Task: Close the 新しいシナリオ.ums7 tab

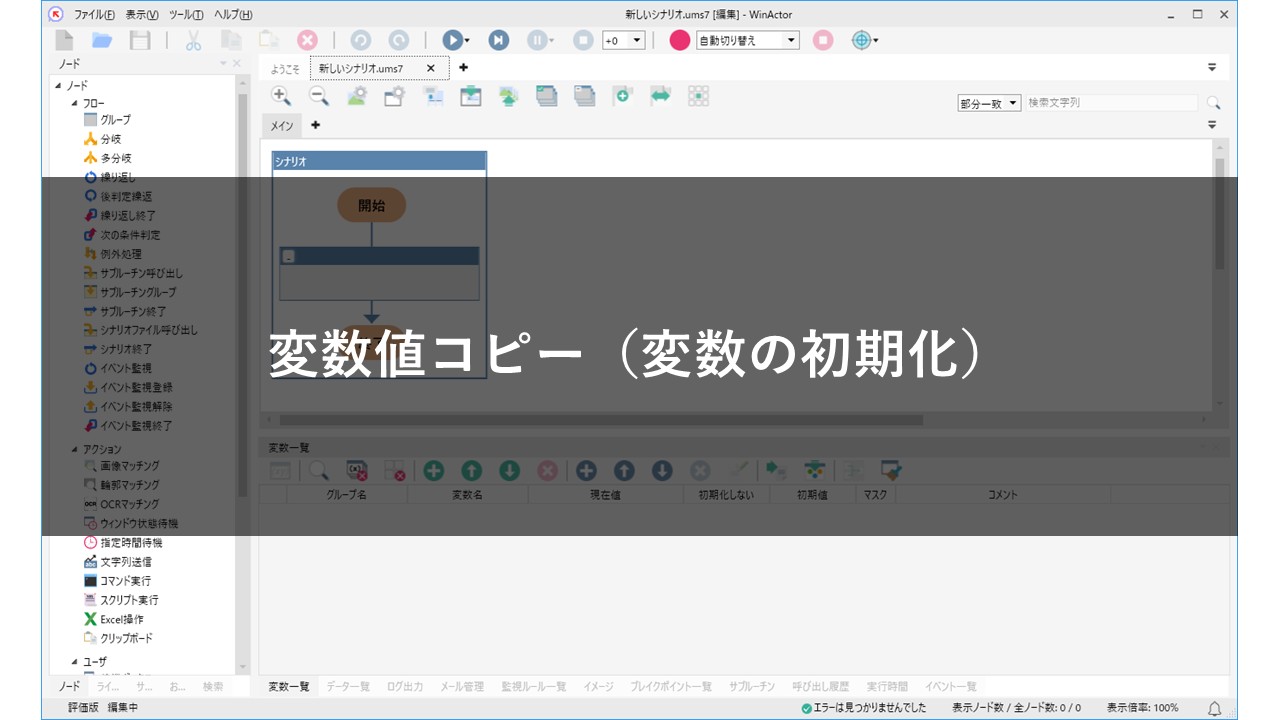Action: click(x=431, y=68)
